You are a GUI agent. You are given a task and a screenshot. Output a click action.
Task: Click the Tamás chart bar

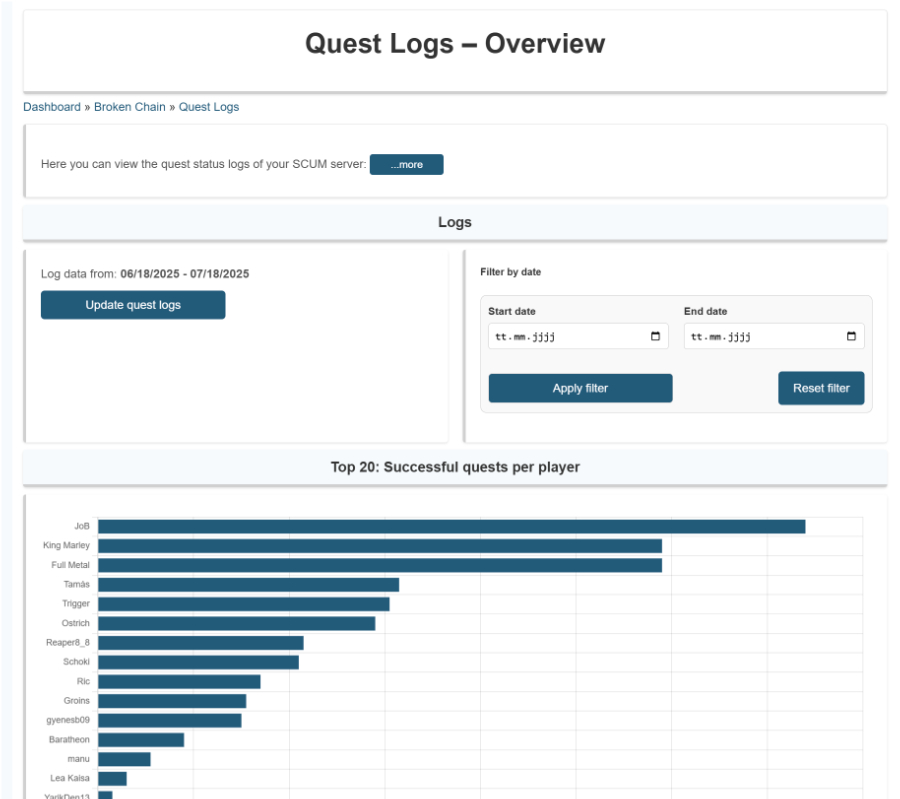(x=248, y=584)
